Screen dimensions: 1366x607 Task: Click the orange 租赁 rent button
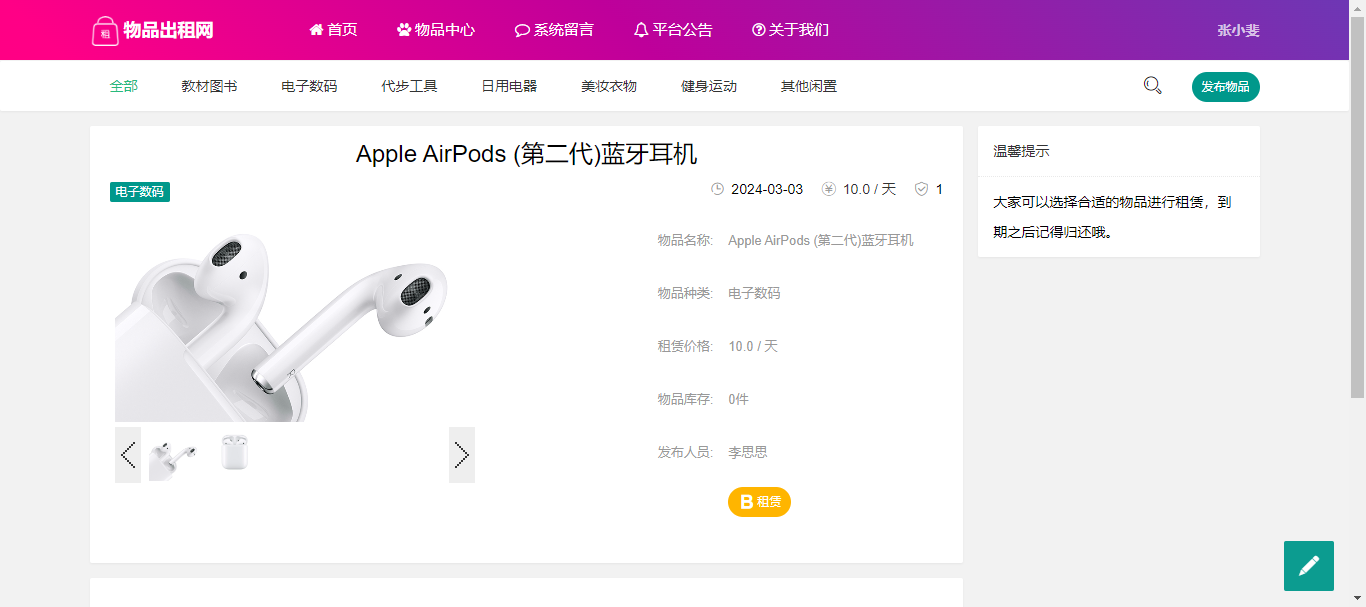[759, 502]
